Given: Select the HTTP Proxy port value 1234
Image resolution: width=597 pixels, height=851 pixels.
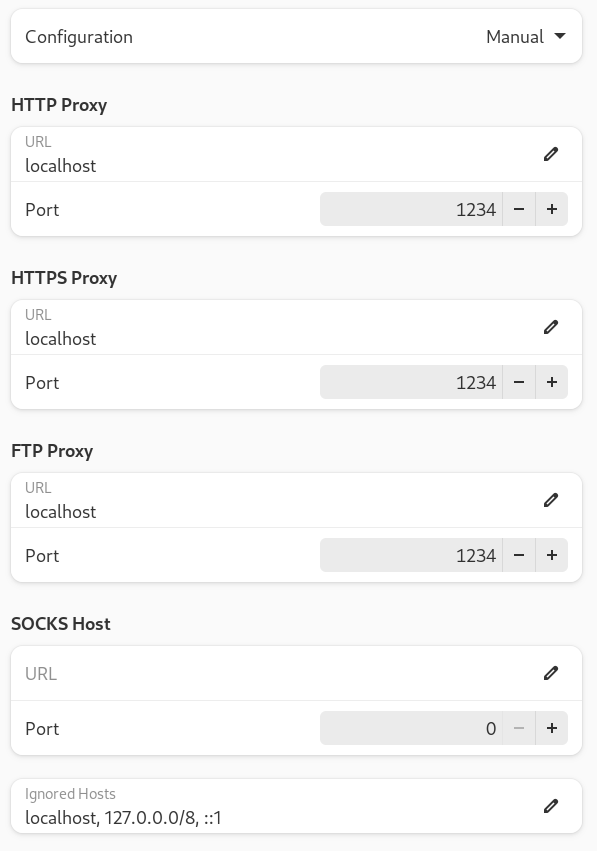Looking at the screenshot, I should click(477, 209).
